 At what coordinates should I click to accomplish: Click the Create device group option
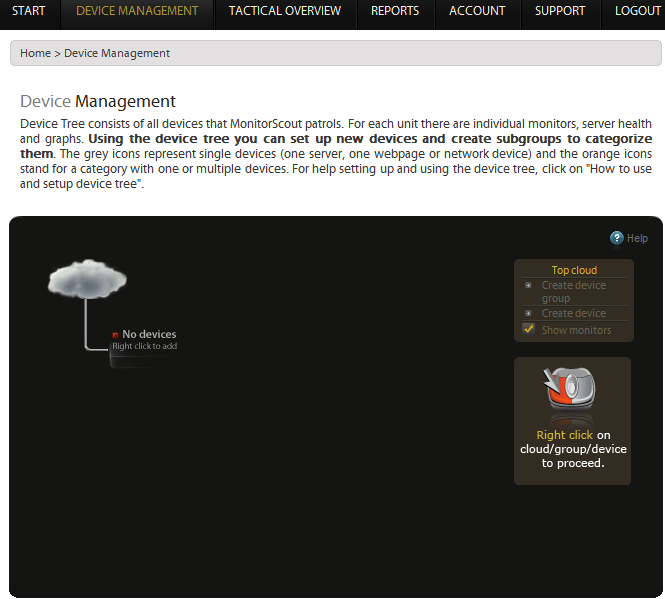pos(573,291)
